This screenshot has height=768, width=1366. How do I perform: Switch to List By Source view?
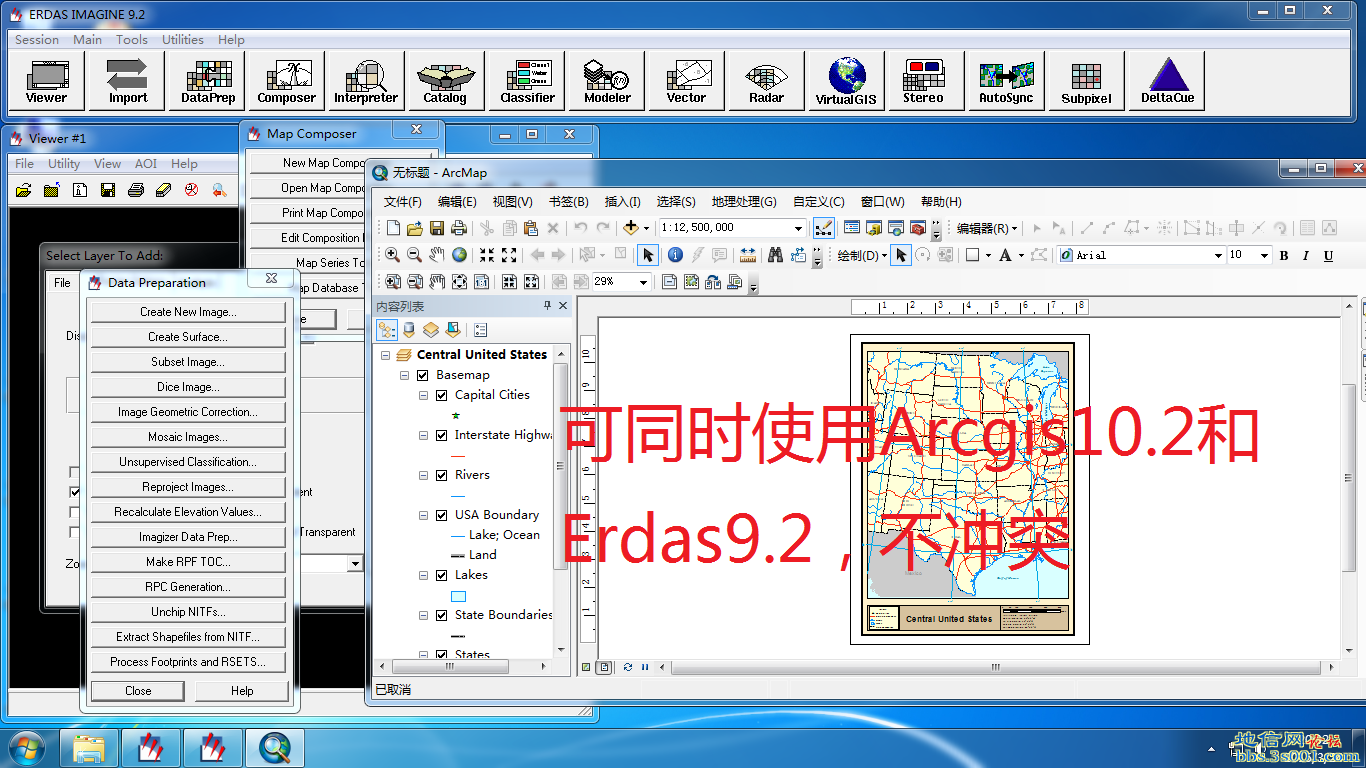coord(408,329)
